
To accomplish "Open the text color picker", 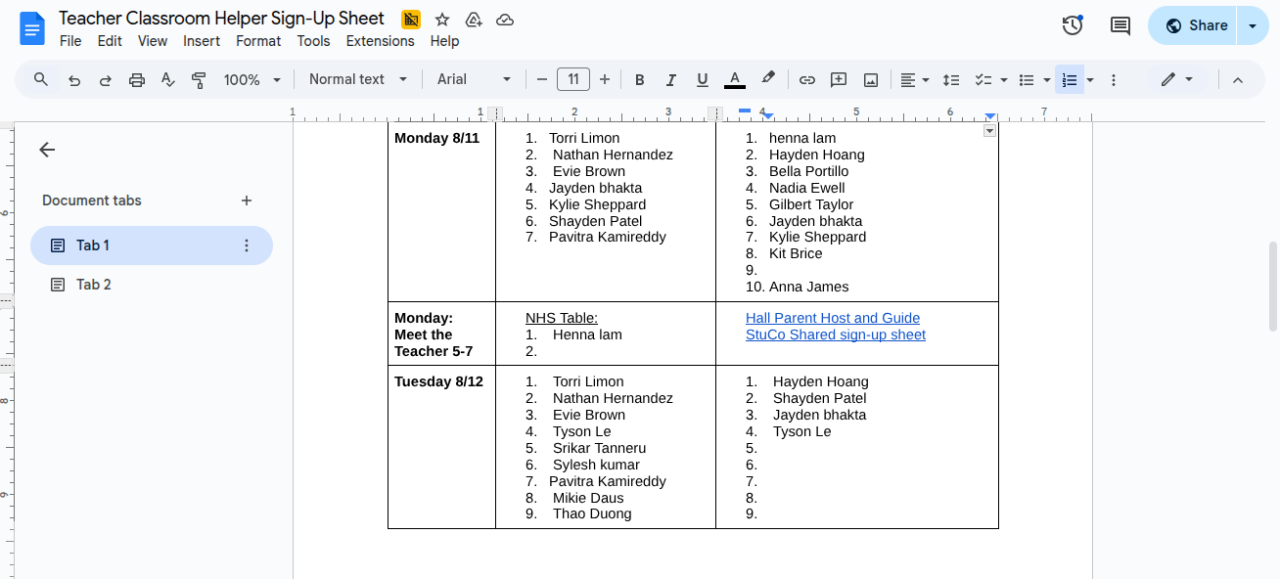I will point(735,80).
